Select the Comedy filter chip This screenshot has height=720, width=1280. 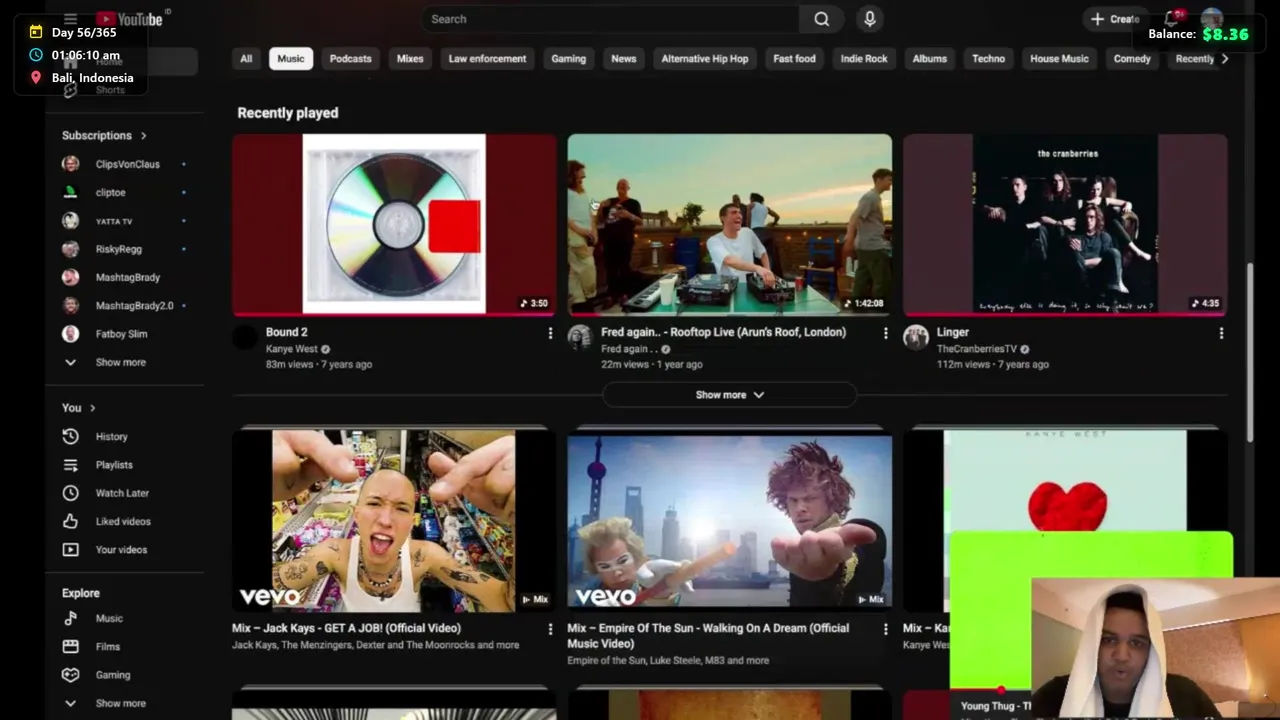1132,59
